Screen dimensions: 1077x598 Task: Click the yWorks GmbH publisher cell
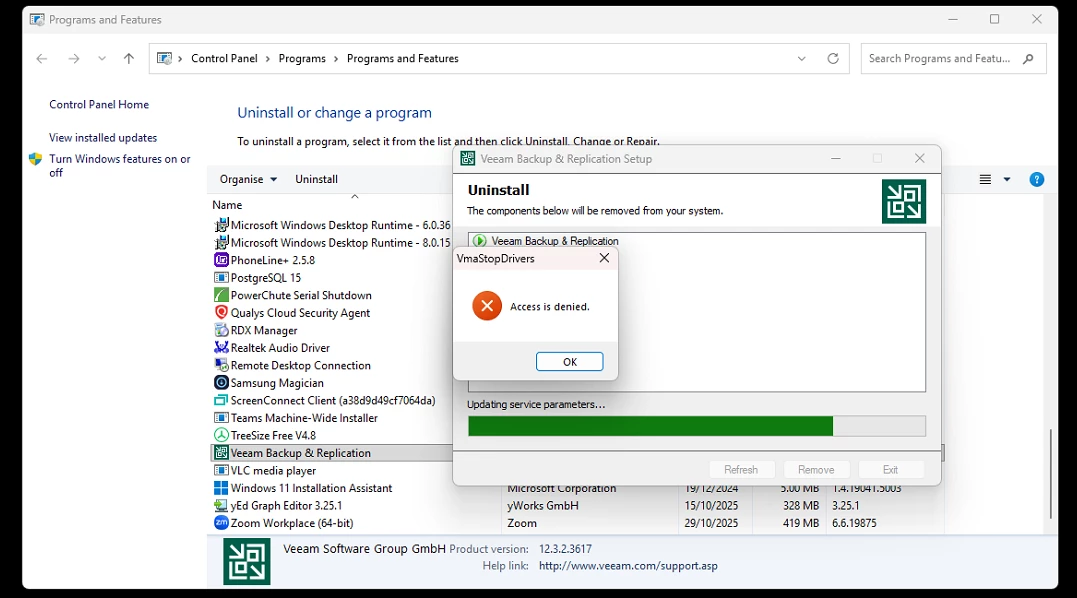click(543, 505)
